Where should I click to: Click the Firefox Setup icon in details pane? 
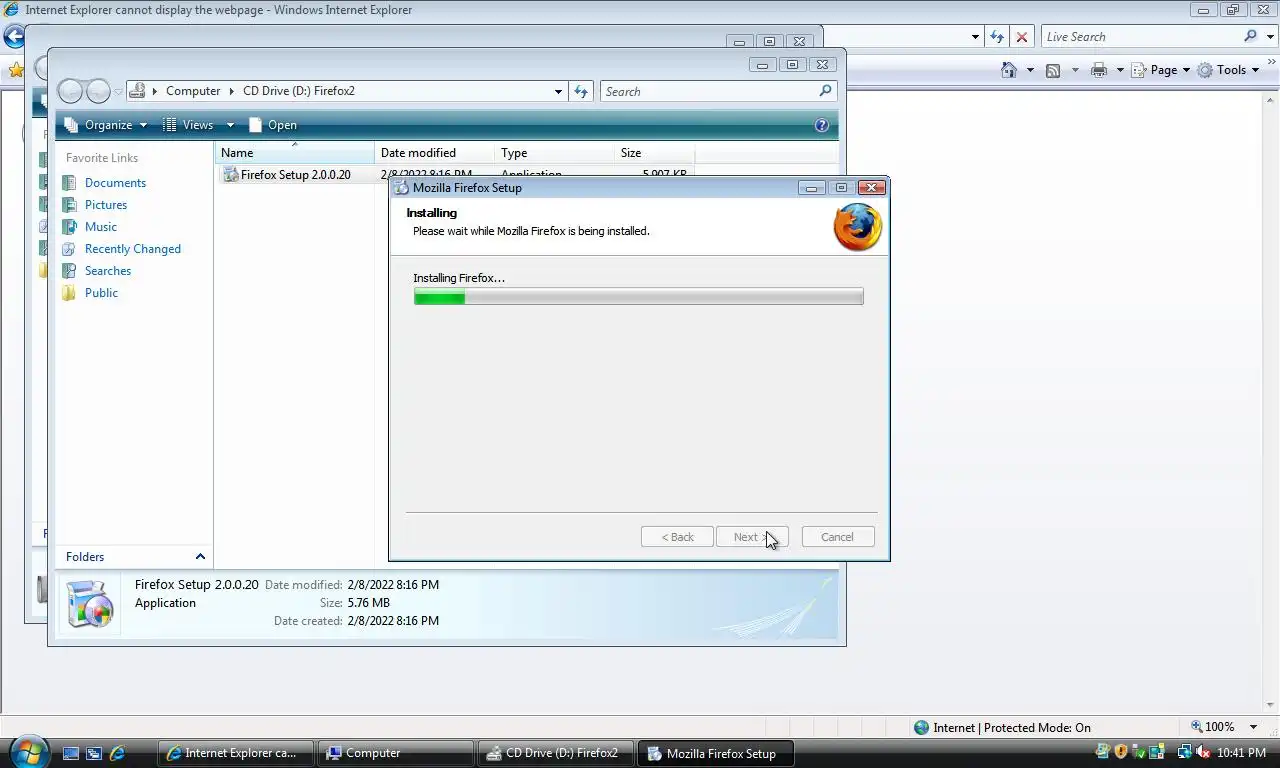(90, 603)
